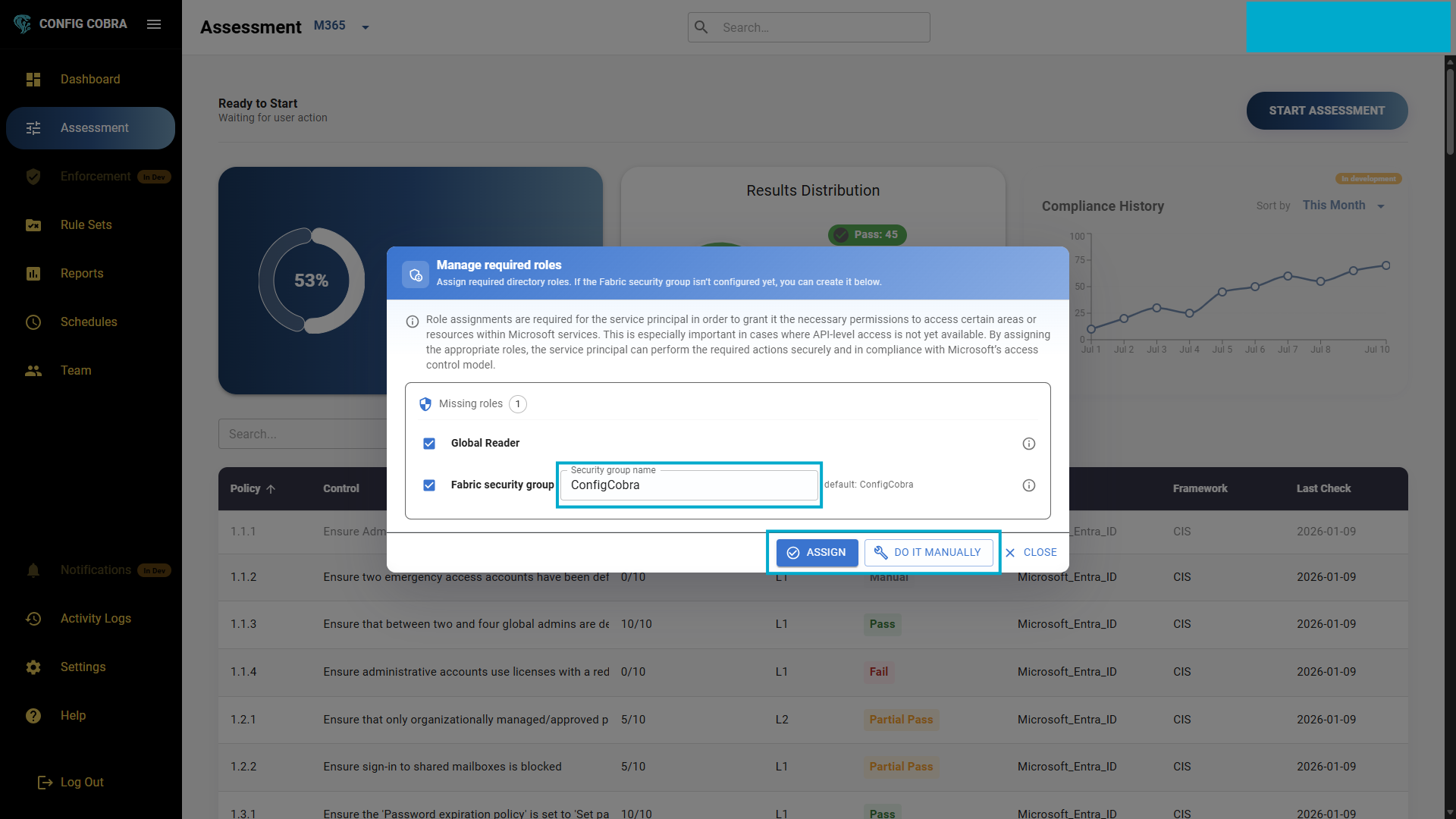The height and width of the screenshot is (819, 1456).
Task: Click the Config Cobra snake logo
Action: click(22, 24)
